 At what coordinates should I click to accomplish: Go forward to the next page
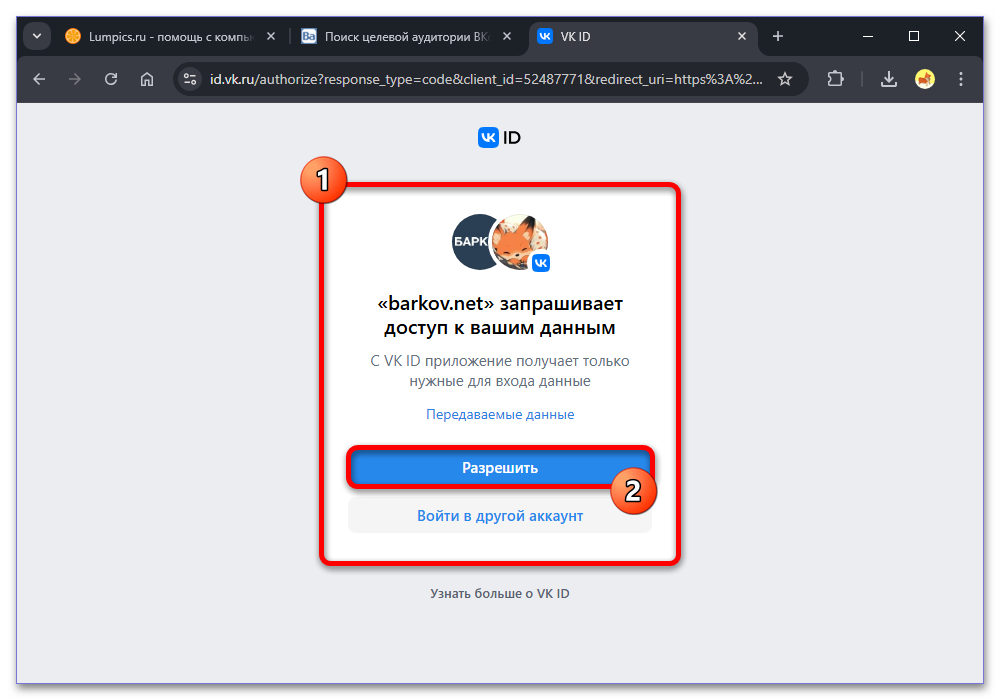point(75,79)
